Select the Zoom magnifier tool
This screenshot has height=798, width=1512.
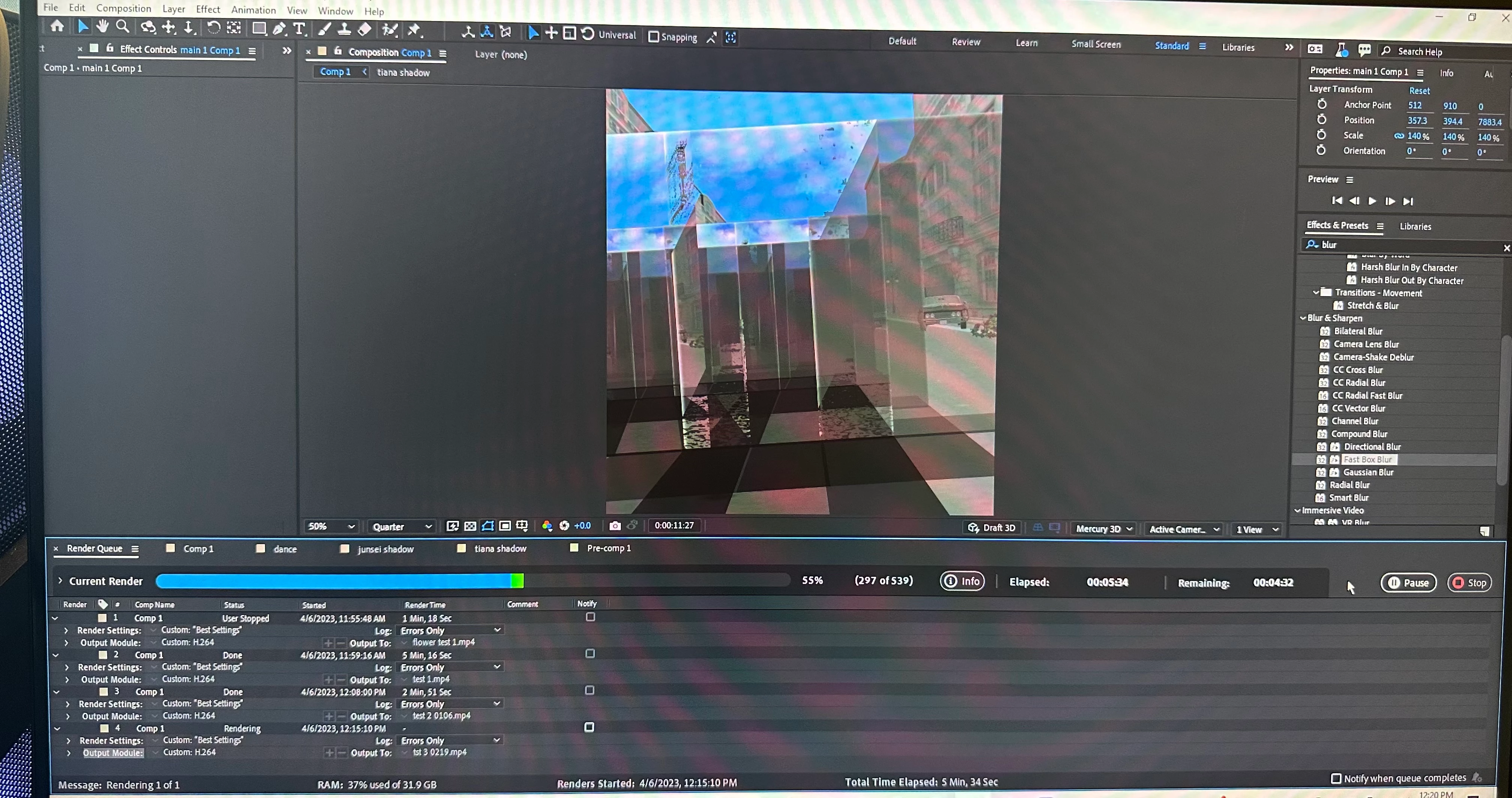[123, 26]
